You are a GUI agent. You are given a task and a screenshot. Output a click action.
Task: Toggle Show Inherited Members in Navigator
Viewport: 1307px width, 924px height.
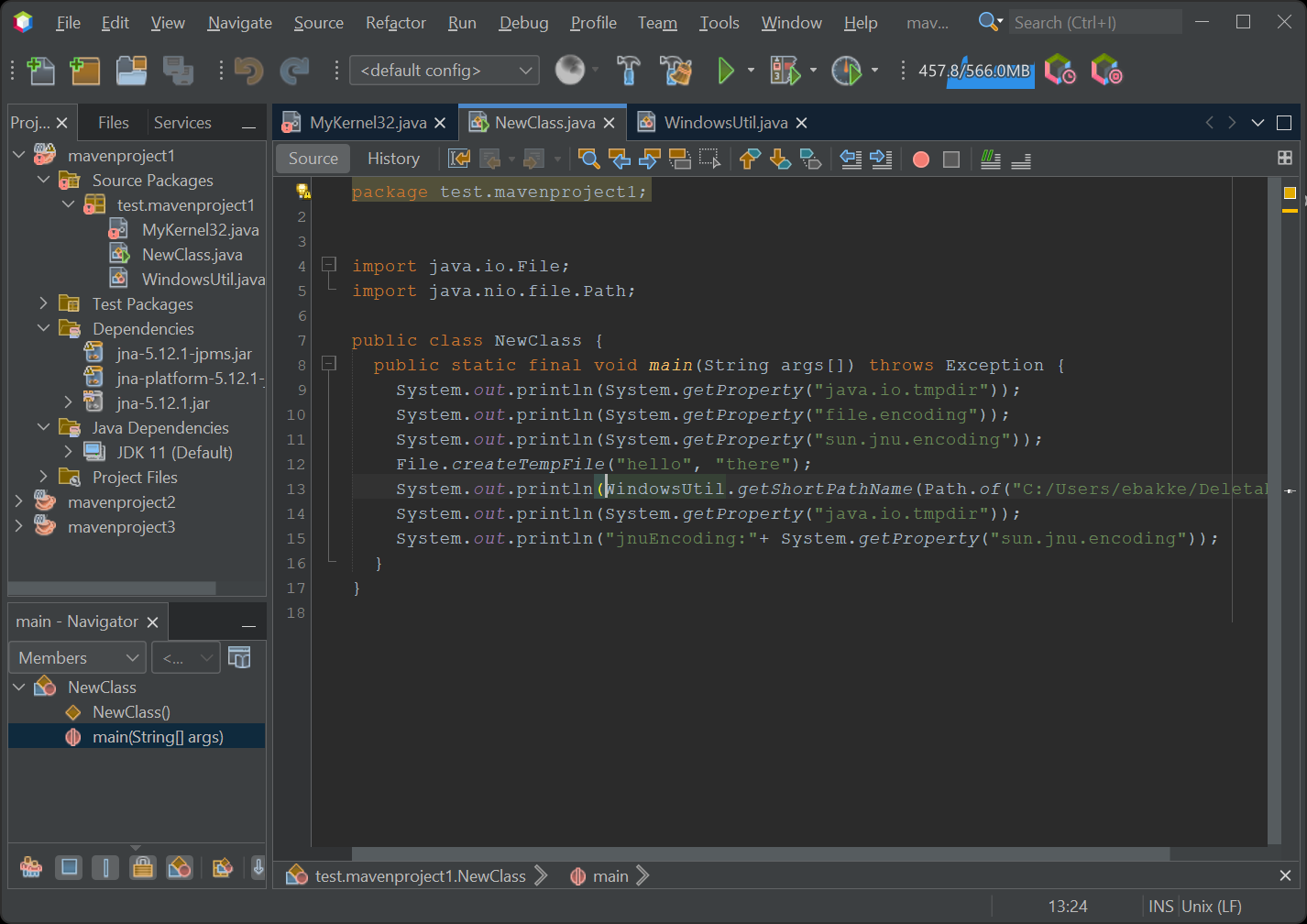tap(31, 867)
